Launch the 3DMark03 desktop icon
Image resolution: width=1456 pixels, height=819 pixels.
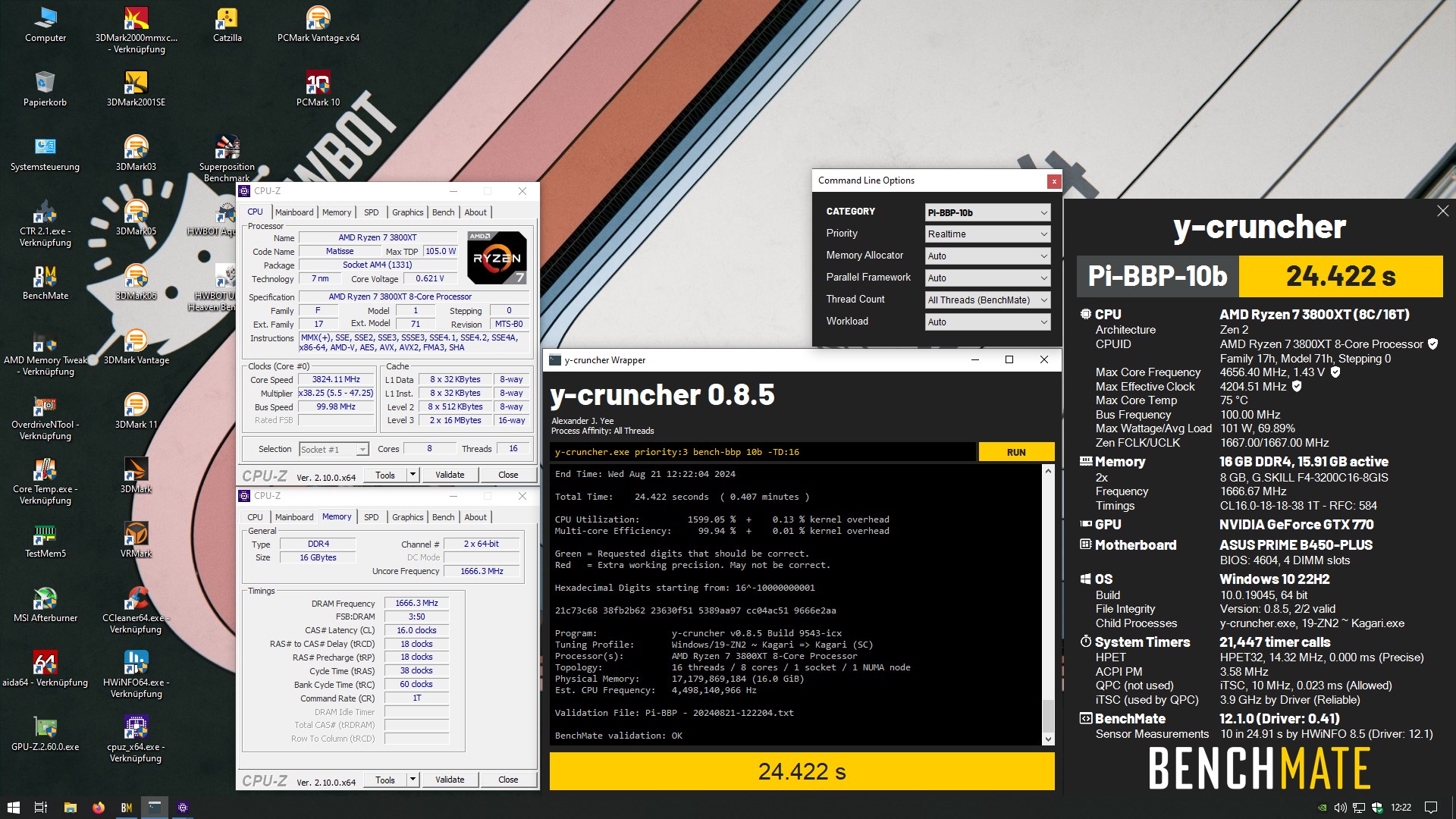coord(136,154)
